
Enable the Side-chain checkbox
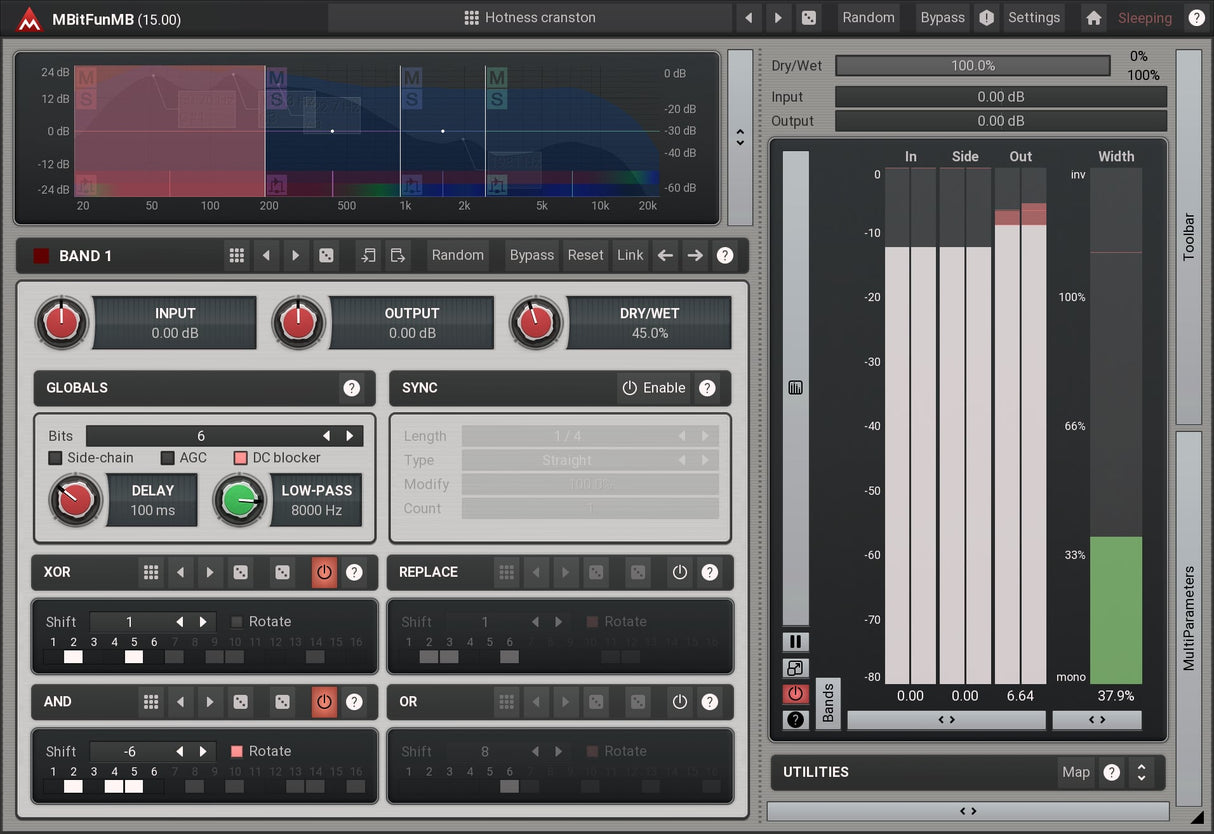(56, 458)
